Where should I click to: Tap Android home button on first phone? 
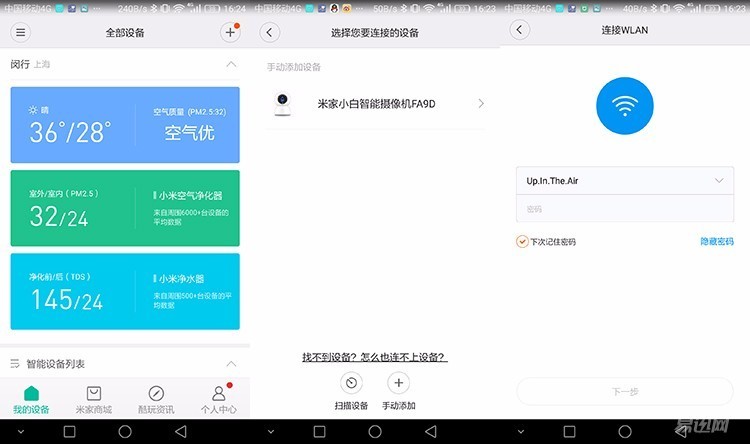point(125,432)
